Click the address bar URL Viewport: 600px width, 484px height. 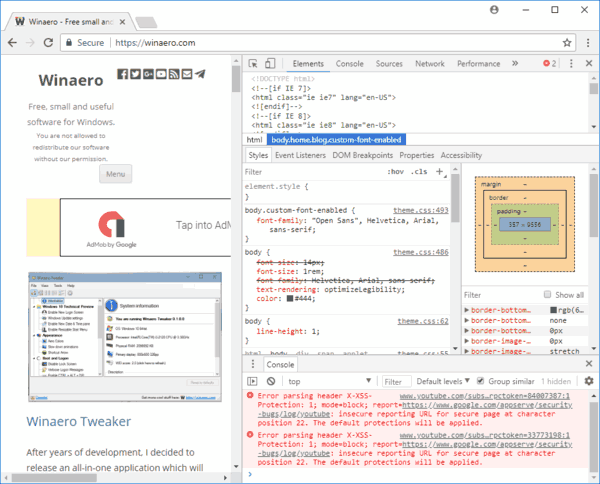(x=155, y=42)
